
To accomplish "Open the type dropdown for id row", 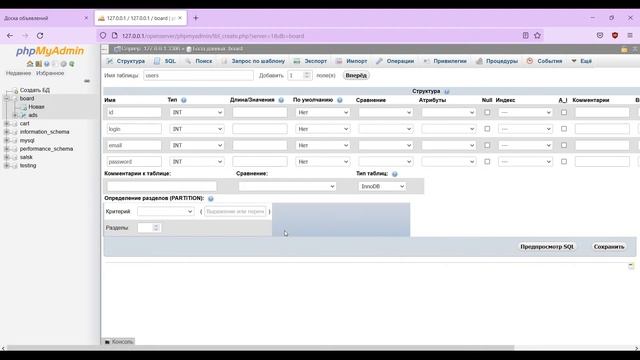I will click(x=197, y=112).
